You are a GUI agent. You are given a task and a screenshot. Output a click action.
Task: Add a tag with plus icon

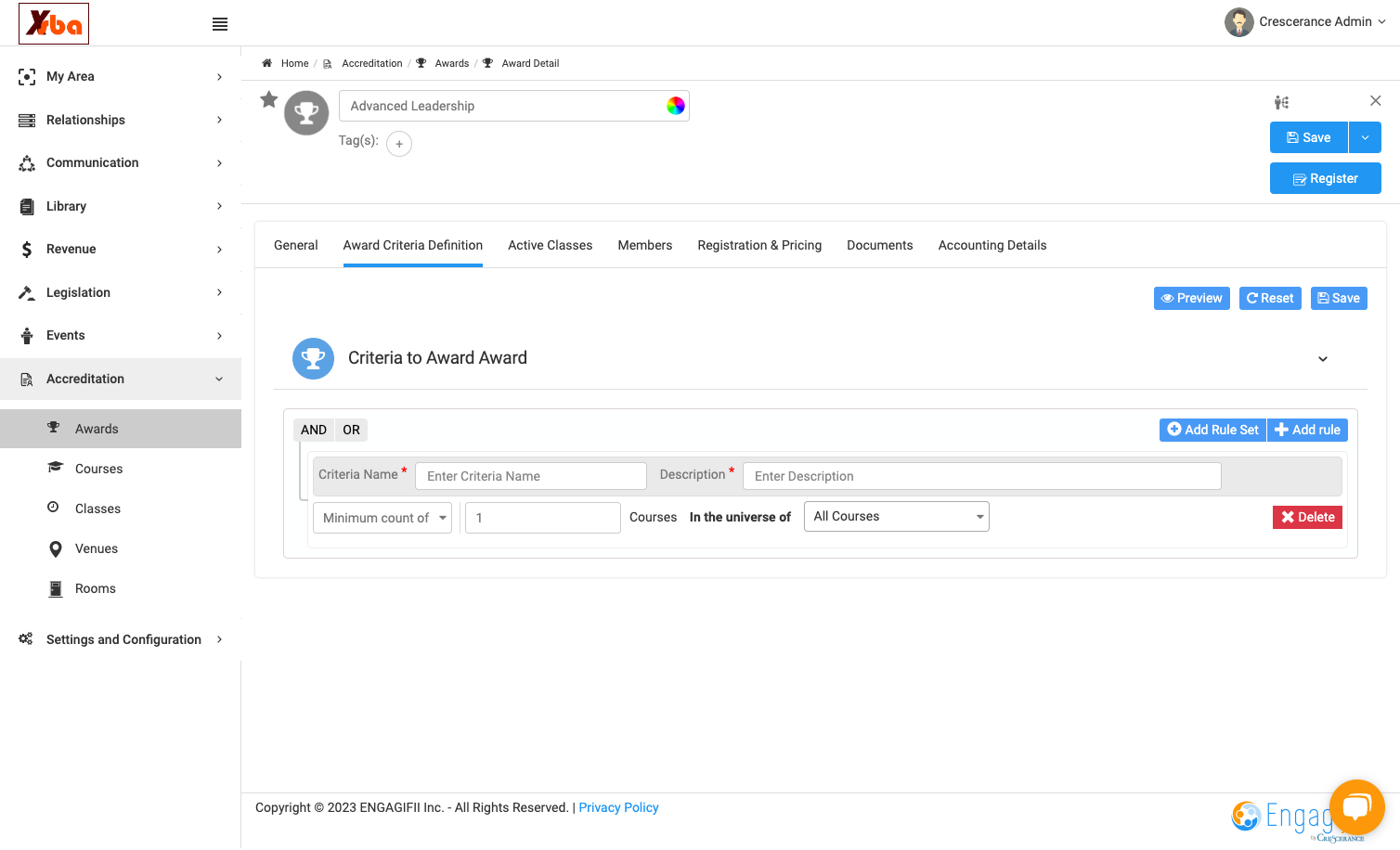pos(399,144)
